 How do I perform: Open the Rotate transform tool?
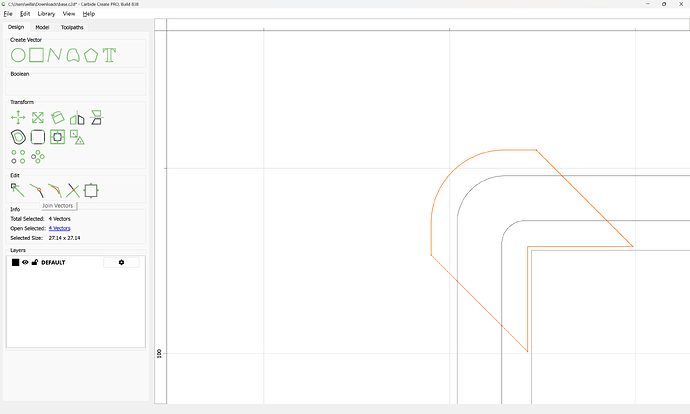click(x=59, y=118)
